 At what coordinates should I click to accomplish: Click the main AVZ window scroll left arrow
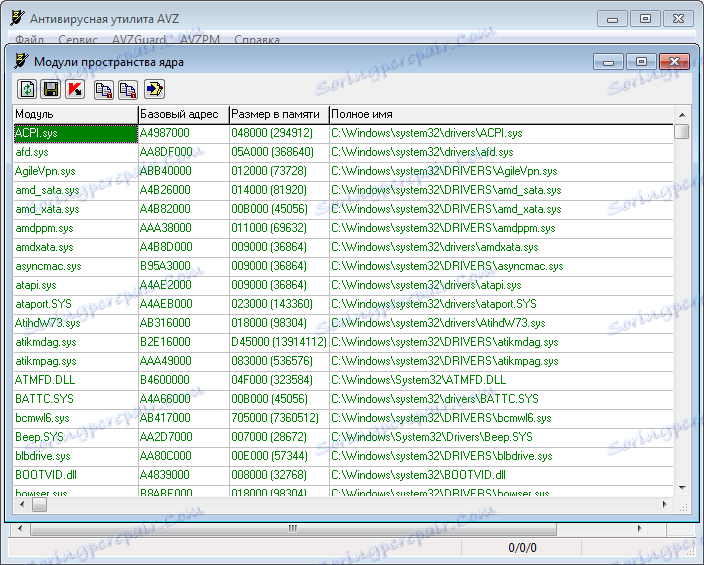click(x=20, y=529)
